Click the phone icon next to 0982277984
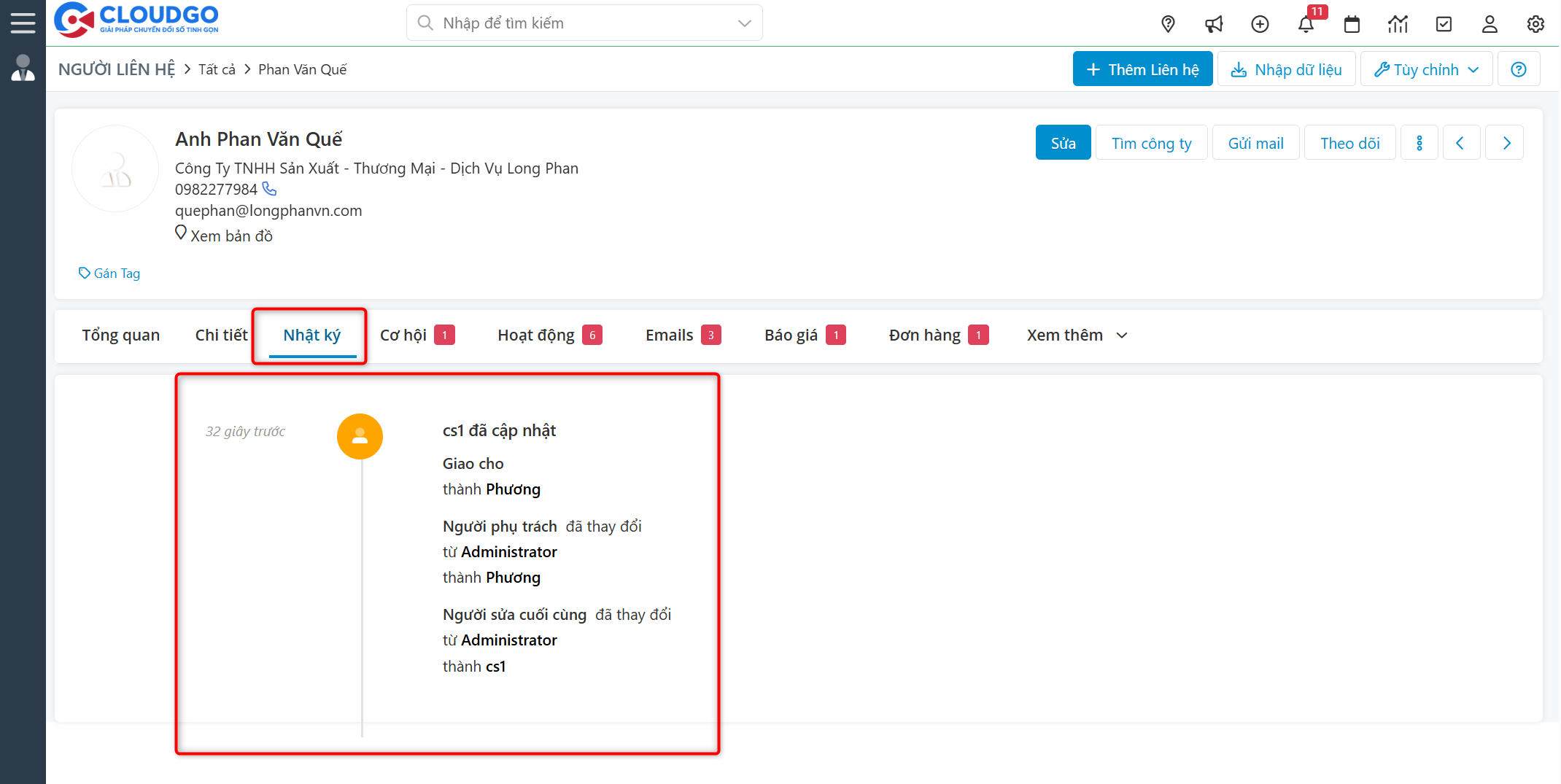 pyautogui.click(x=269, y=188)
